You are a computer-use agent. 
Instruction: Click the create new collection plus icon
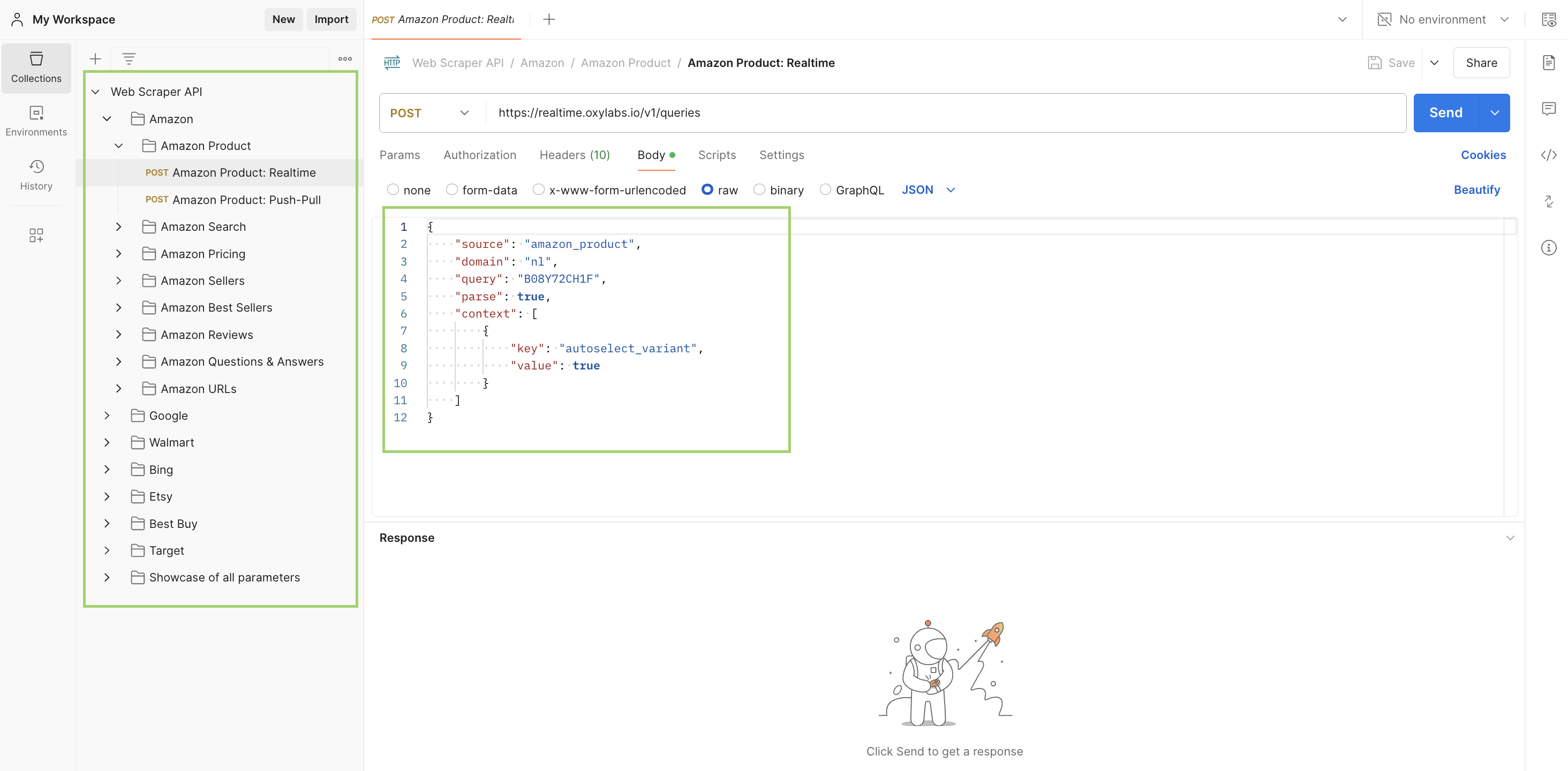(x=95, y=59)
